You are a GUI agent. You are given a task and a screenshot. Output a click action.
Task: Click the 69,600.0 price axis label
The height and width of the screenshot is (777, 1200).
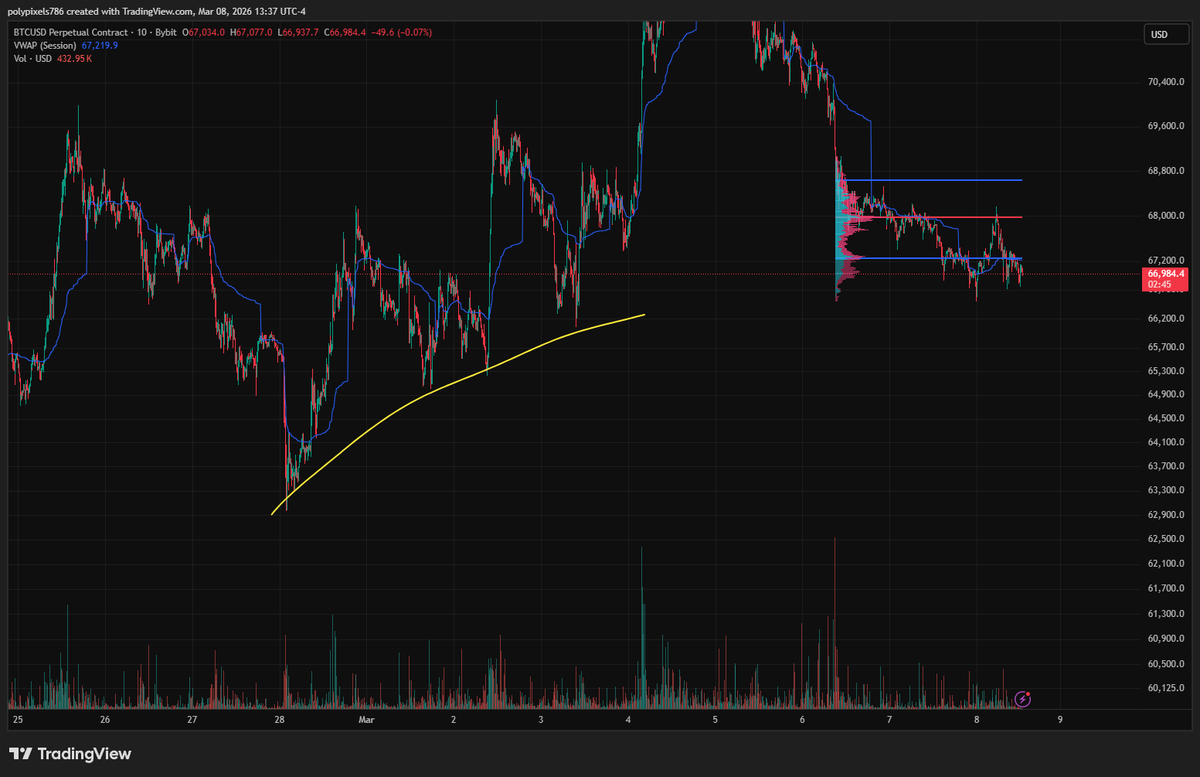1166,126
